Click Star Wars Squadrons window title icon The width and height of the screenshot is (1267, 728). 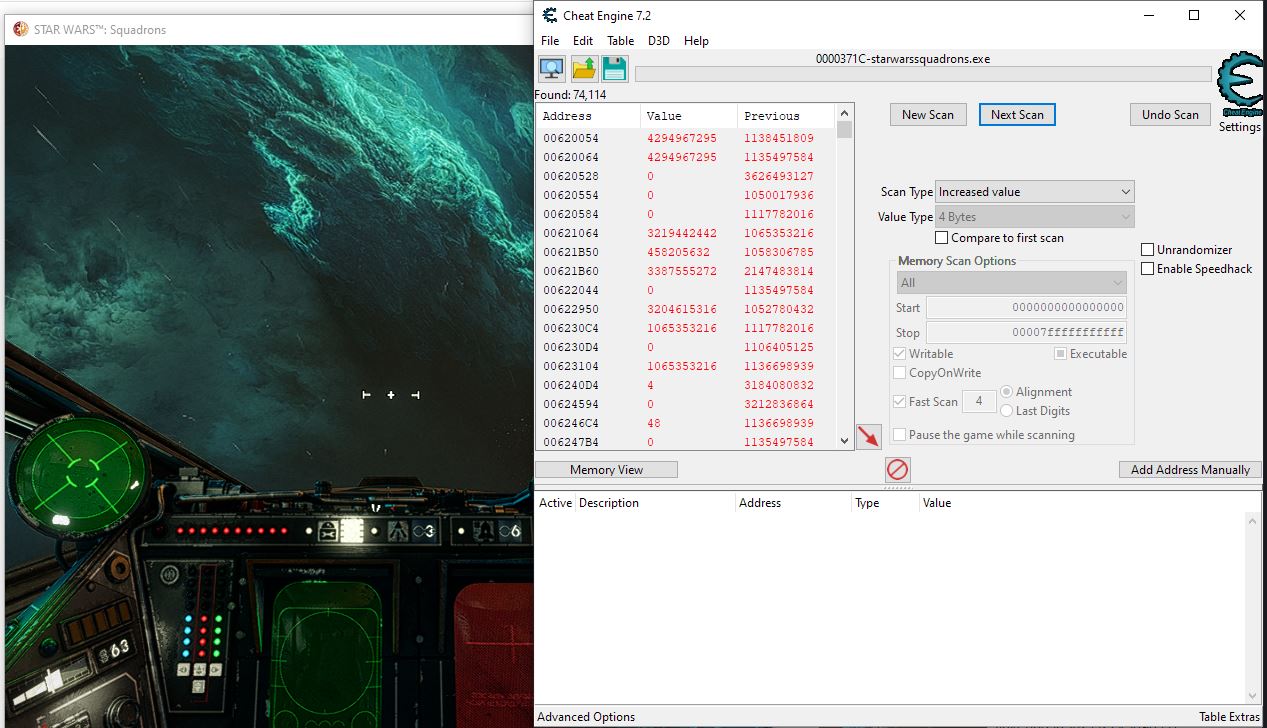tap(20, 29)
